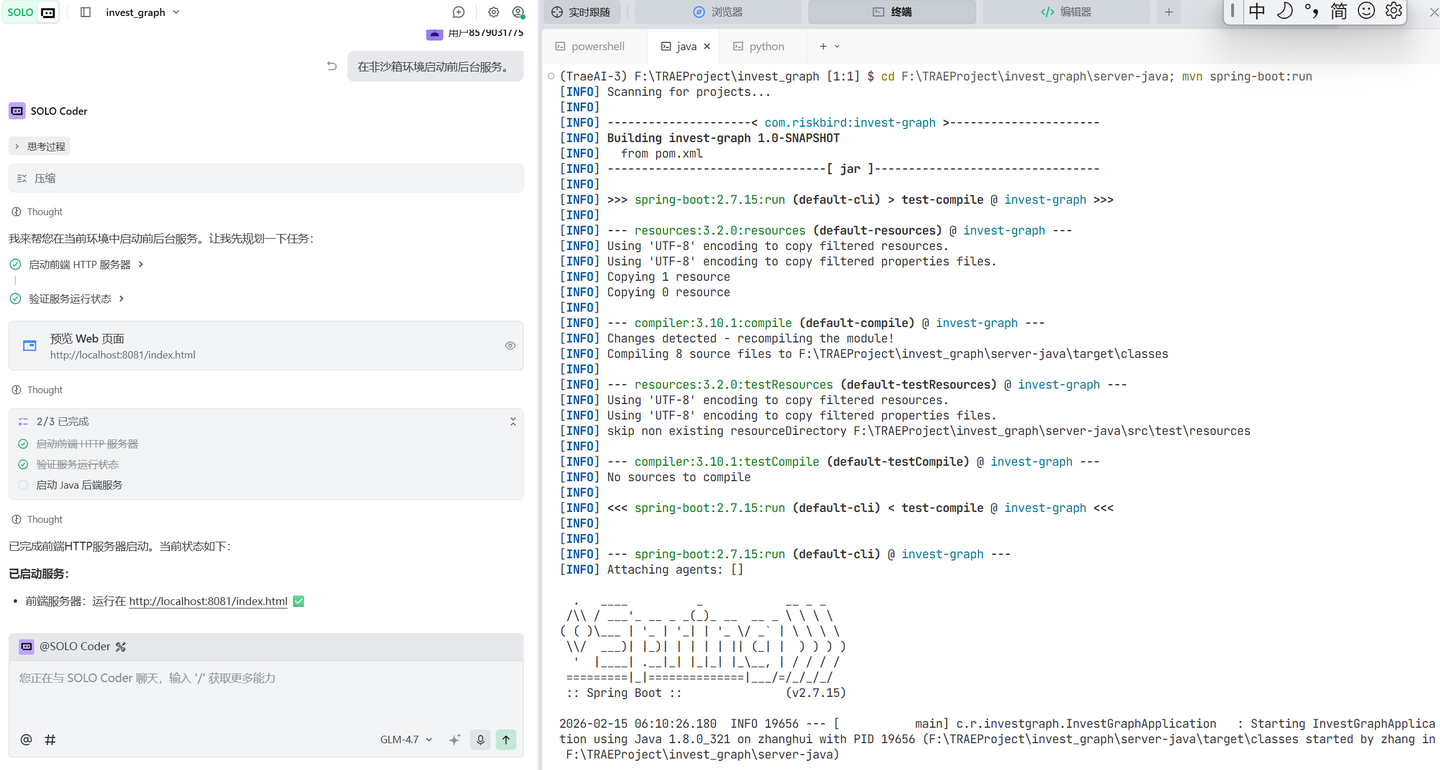Viewport: 1440px width, 770px height.
Task: Expand the 启动前端 HTTP 服务器 step
Action: (86, 265)
